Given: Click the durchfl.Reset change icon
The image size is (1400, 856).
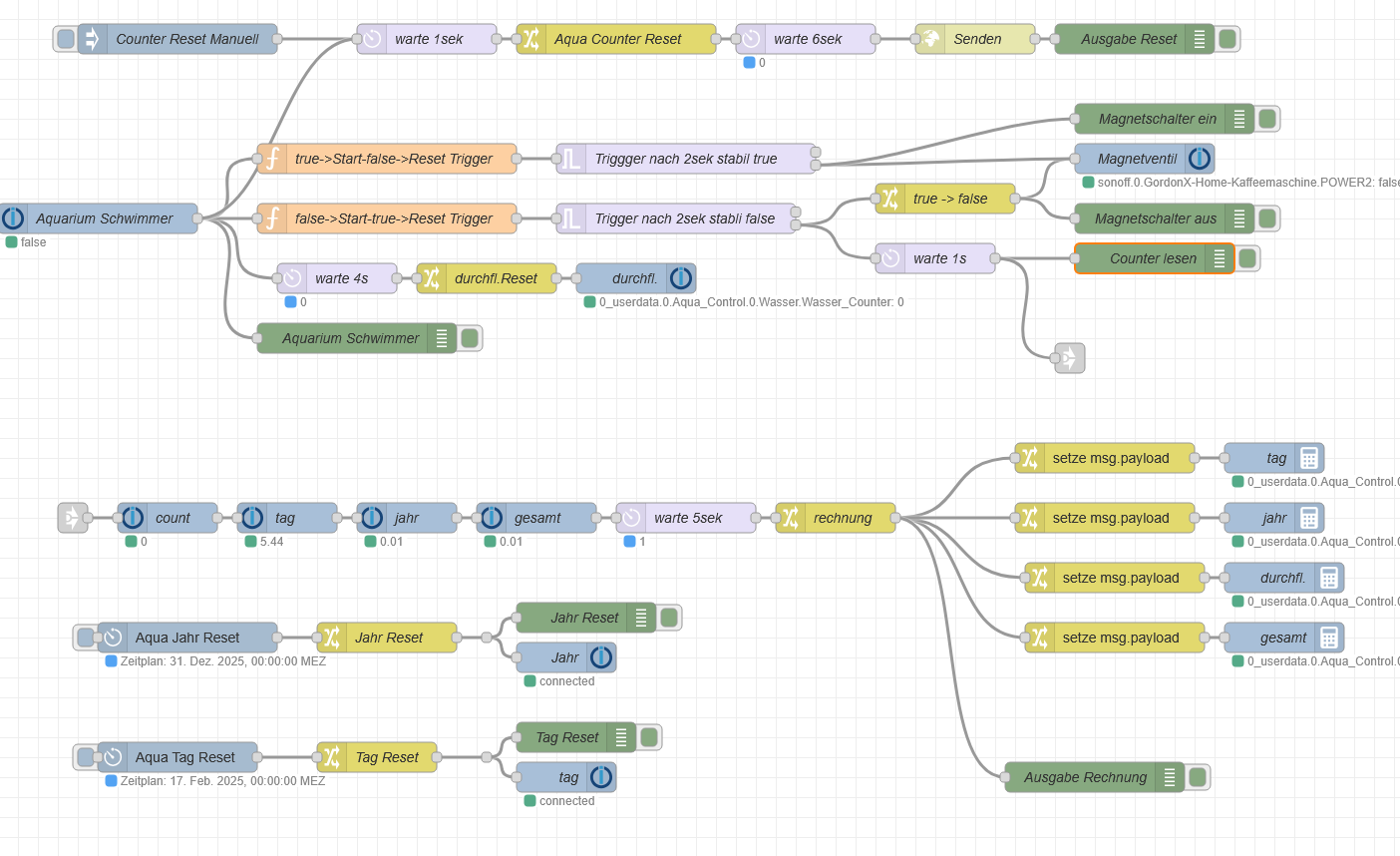Looking at the screenshot, I should tap(432, 278).
